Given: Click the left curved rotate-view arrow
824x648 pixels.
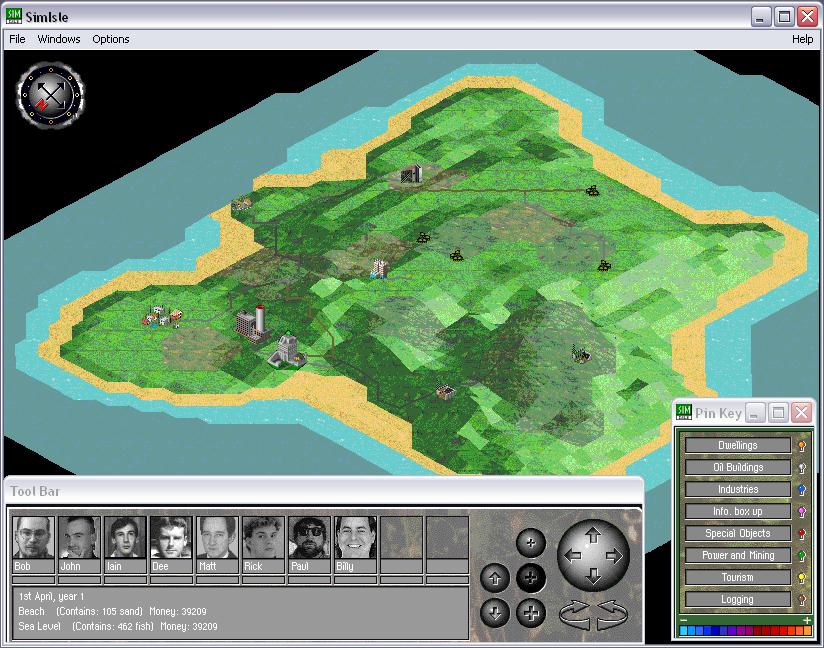Looking at the screenshot, I should (576, 614).
